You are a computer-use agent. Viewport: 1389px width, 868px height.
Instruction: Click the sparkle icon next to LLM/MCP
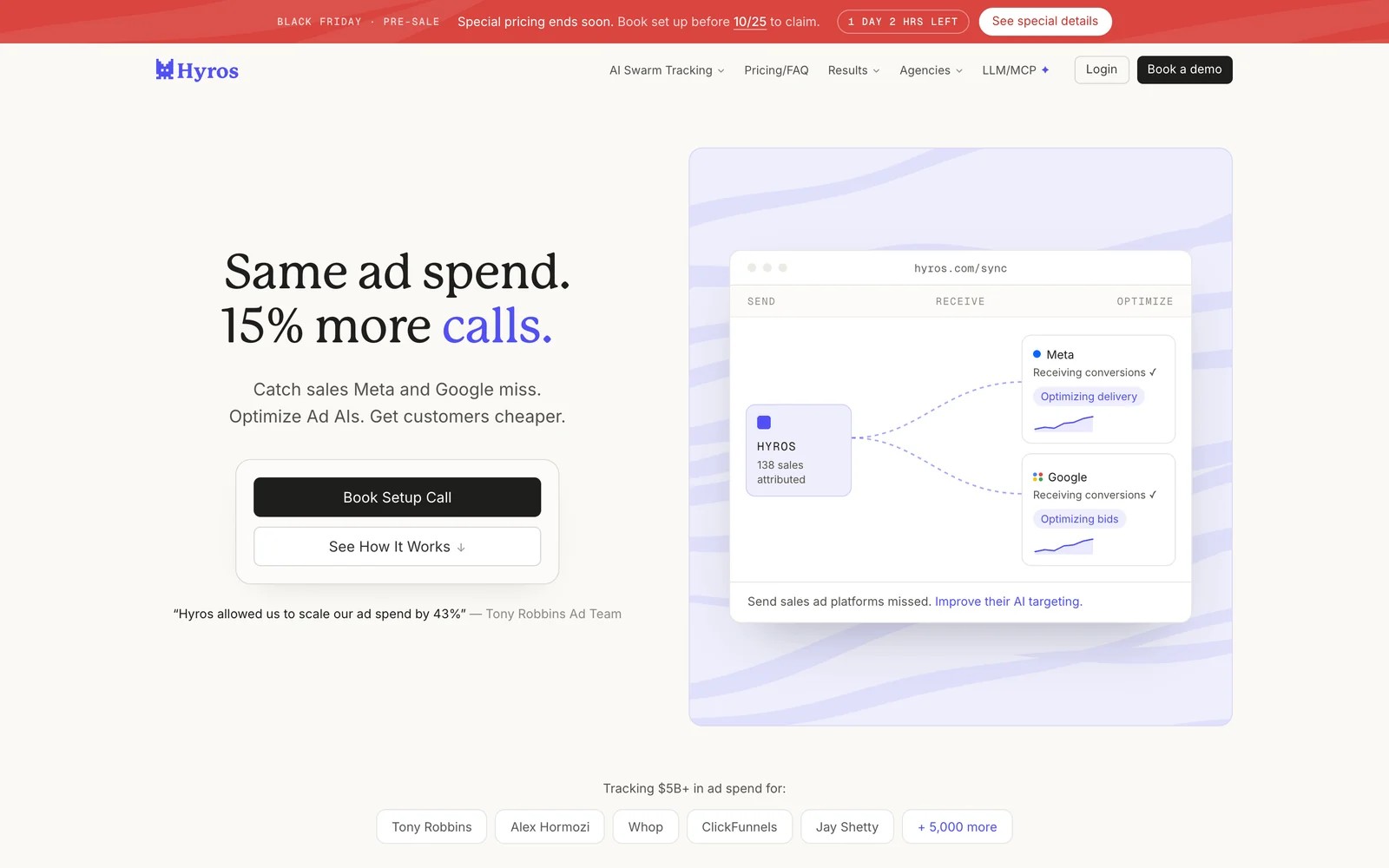pyautogui.click(x=1045, y=70)
